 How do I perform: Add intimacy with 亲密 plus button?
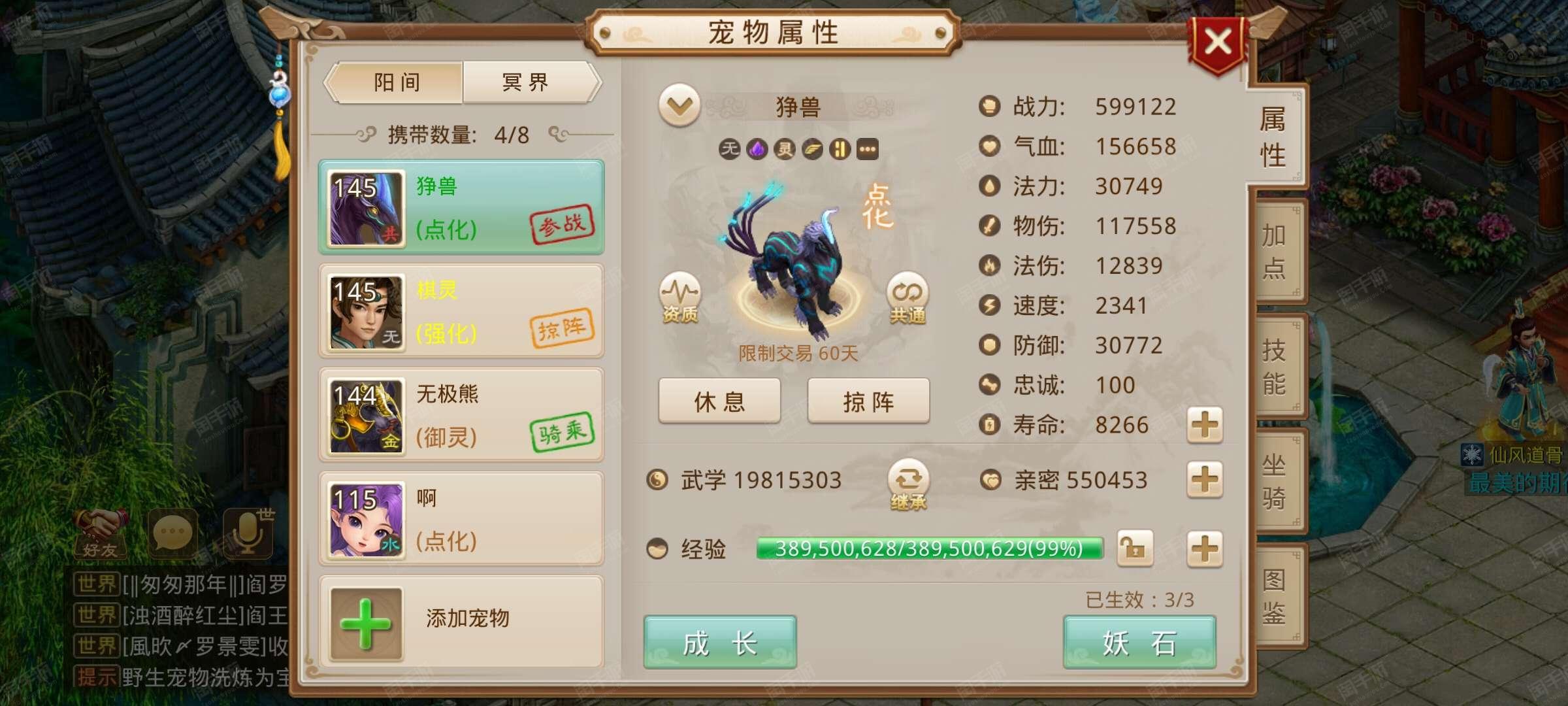(1205, 480)
